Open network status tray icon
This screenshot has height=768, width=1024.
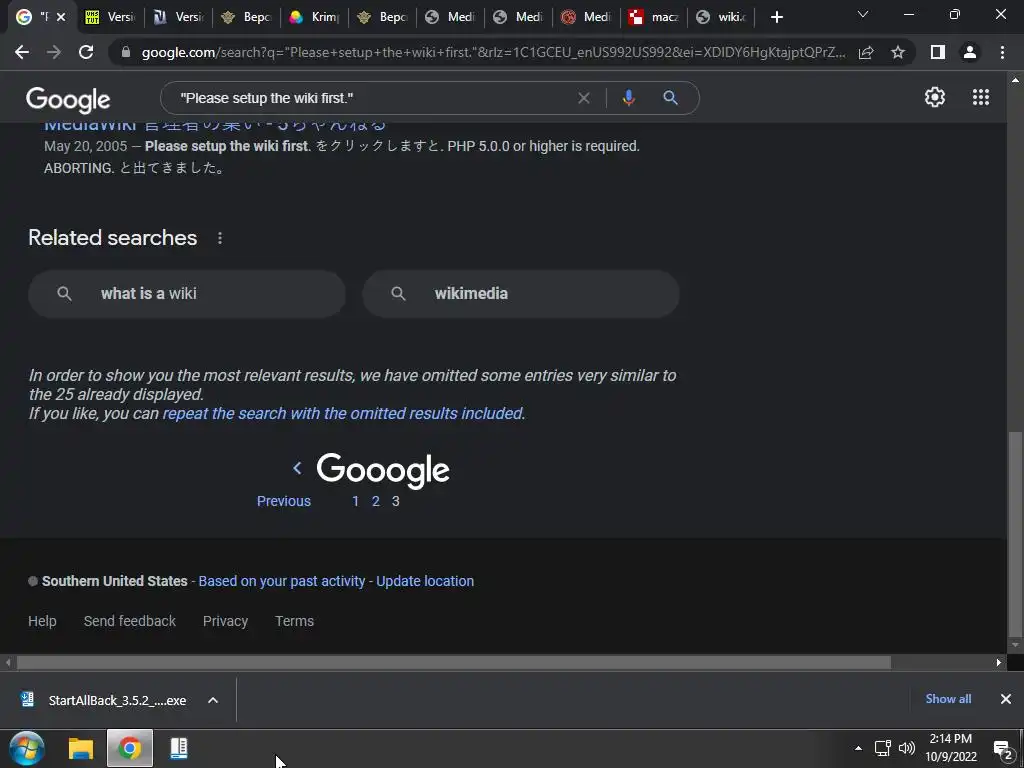[x=882, y=748]
